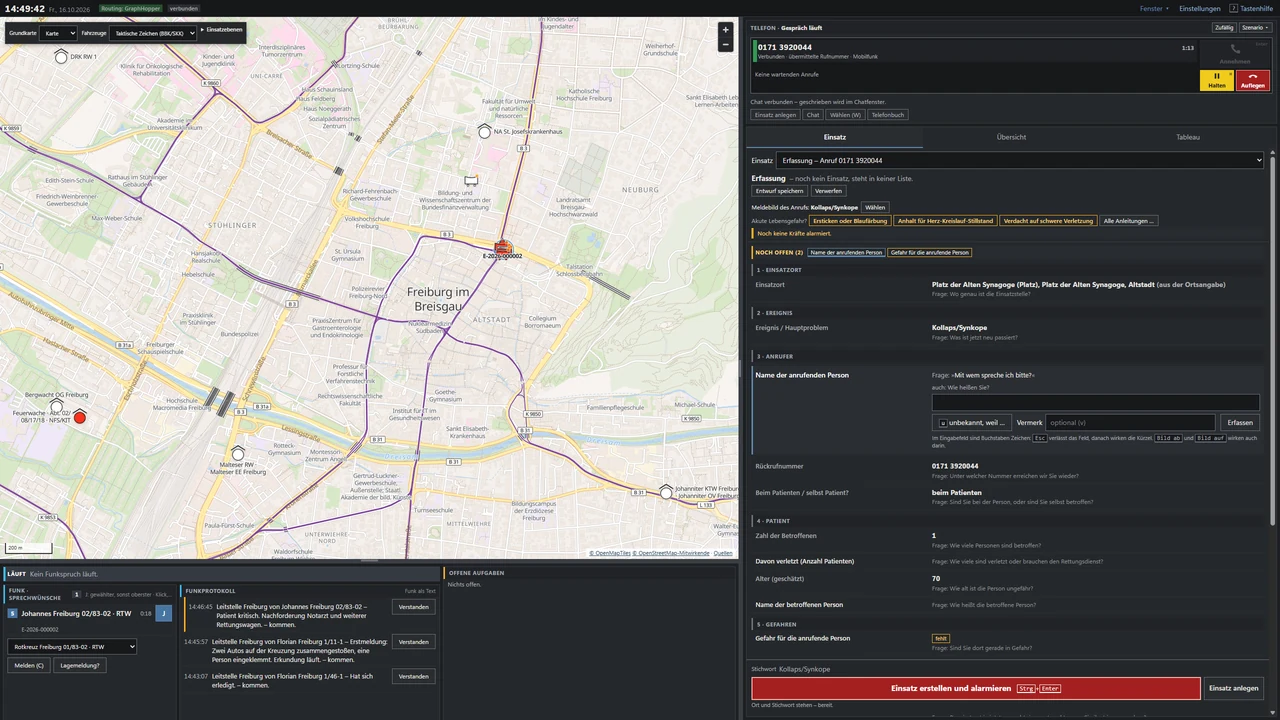
Task: Open the Fenster menu
Action: [x=1154, y=8]
